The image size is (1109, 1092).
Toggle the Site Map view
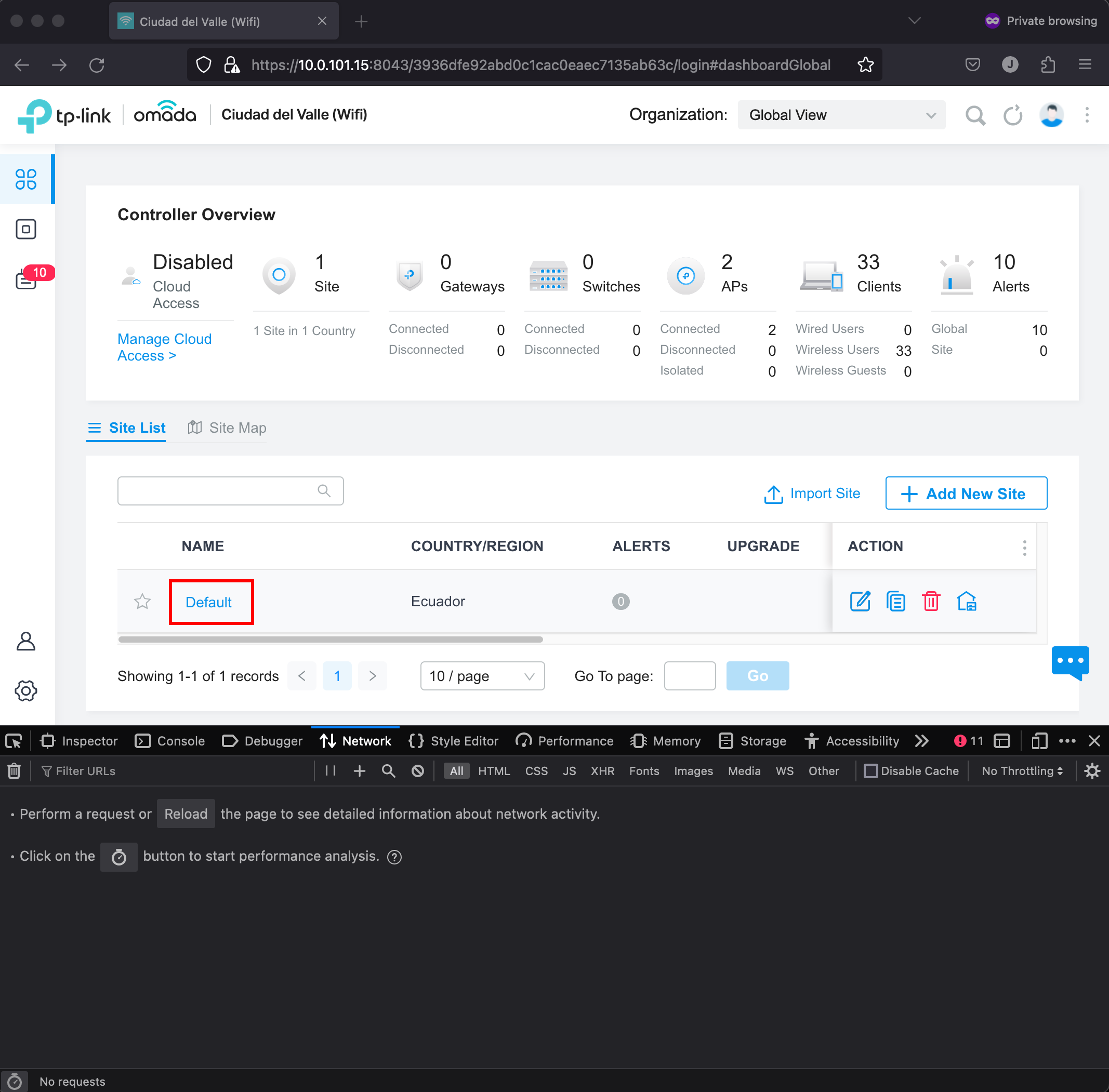click(226, 428)
